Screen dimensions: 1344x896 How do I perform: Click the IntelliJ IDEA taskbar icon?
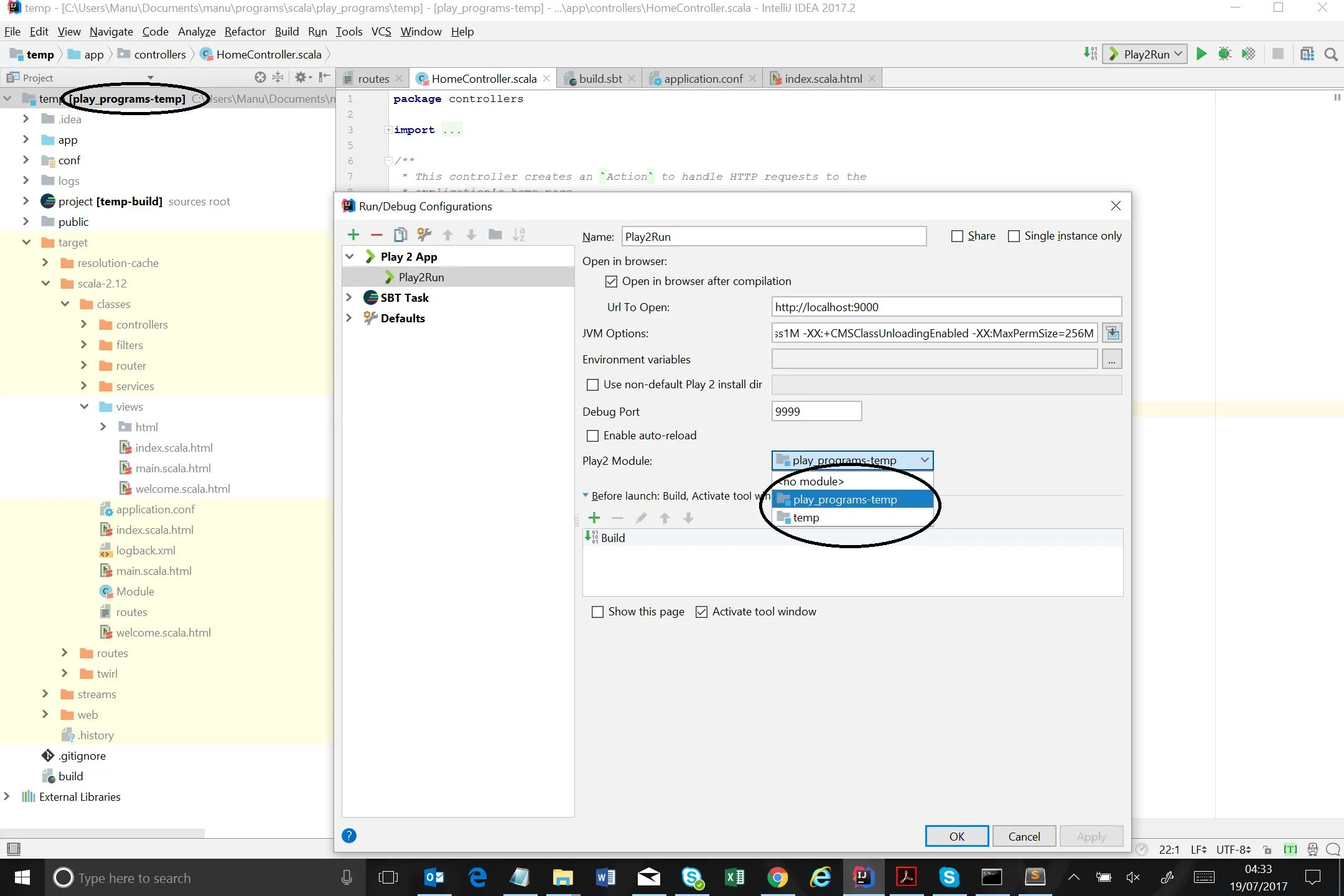click(x=863, y=877)
